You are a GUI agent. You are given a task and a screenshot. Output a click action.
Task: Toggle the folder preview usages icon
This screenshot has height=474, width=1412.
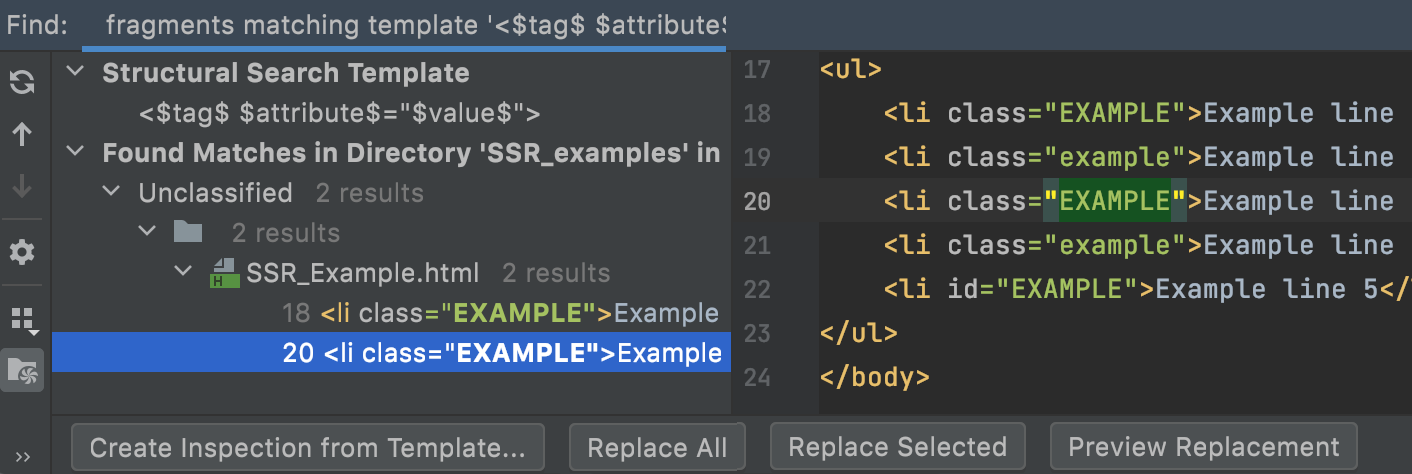point(21,370)
